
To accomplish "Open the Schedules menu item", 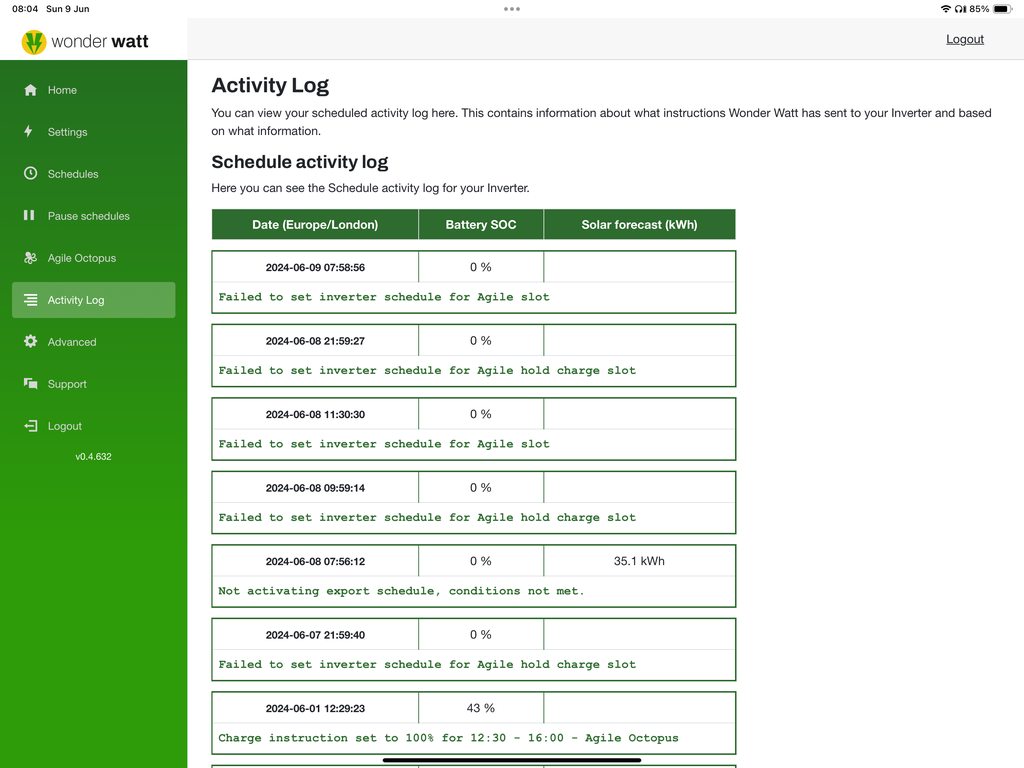I will (73, 174).
